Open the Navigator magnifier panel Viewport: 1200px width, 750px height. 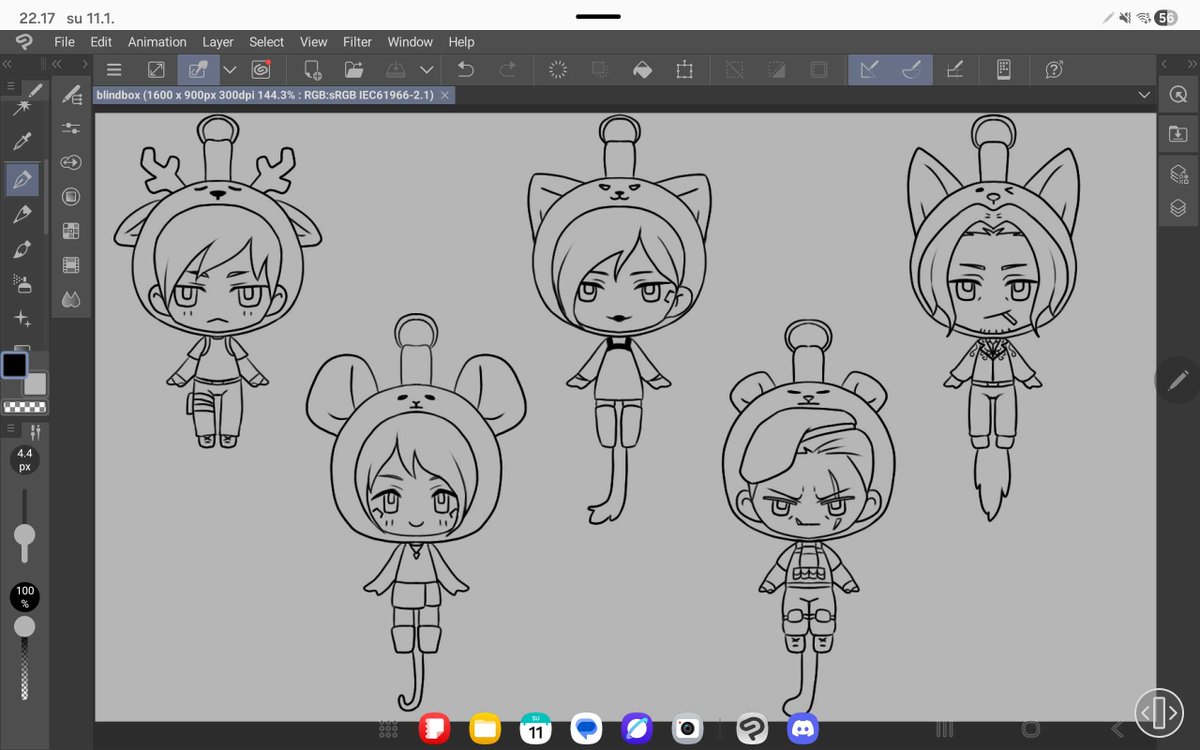click(1179, 95)
